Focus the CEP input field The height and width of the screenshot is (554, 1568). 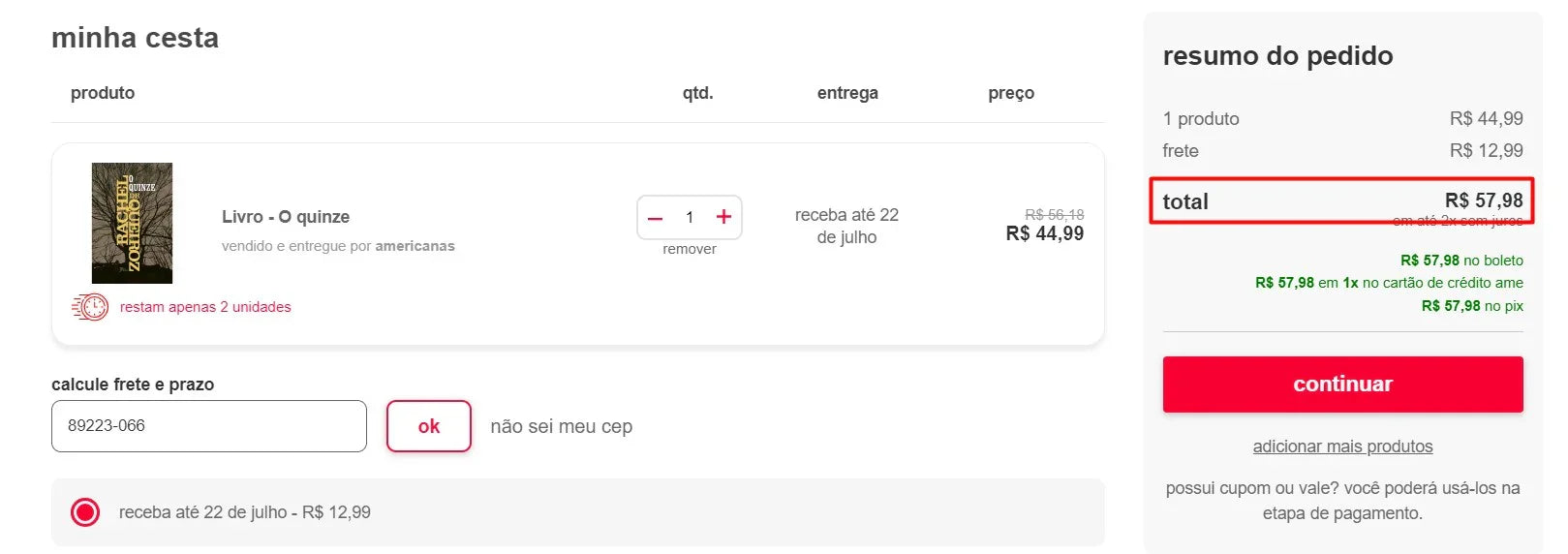coord(209,426)
